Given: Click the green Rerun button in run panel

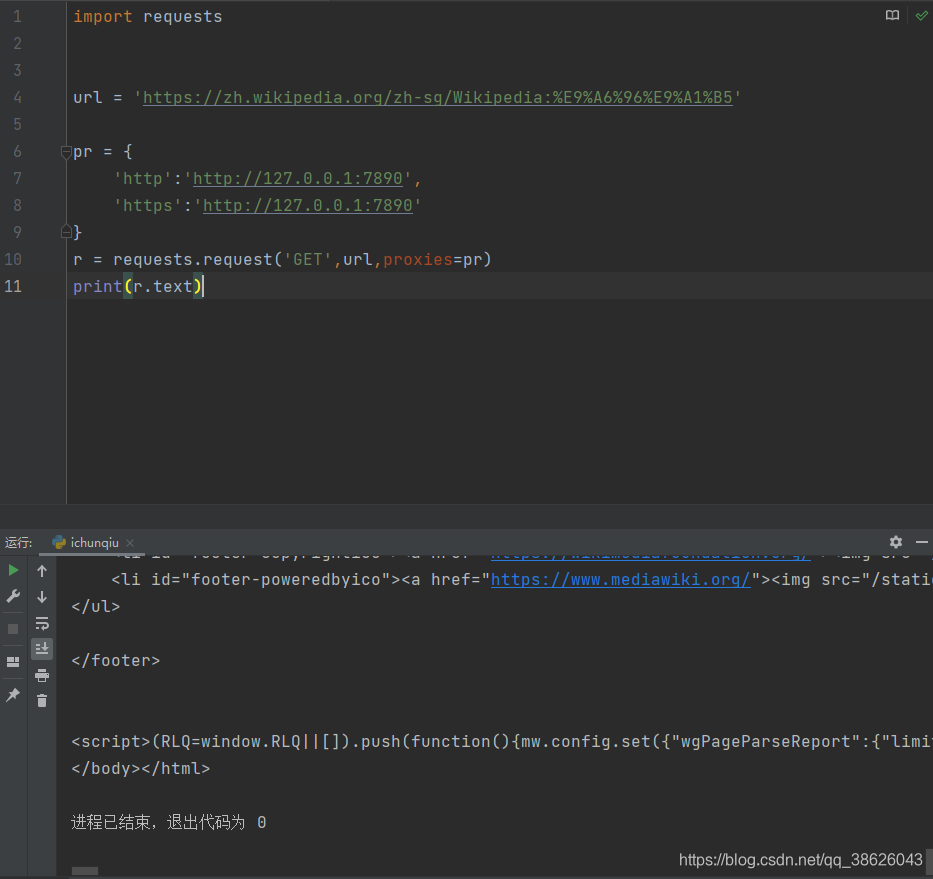Looking at the screenshot, I should point(13,570).
